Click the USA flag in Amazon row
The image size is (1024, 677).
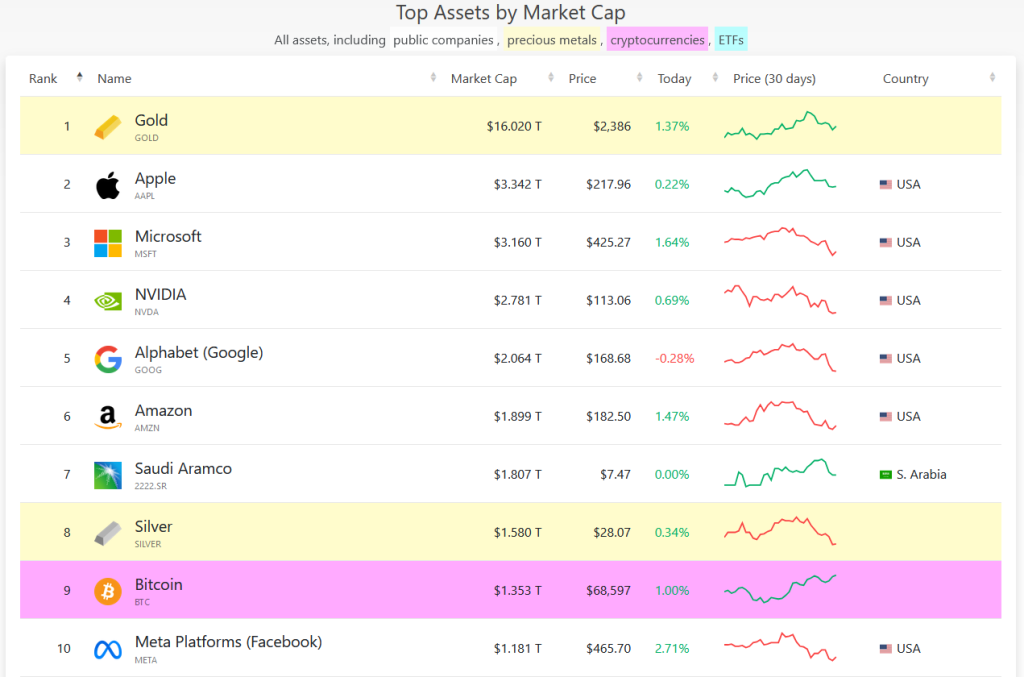tap(886, 417)
